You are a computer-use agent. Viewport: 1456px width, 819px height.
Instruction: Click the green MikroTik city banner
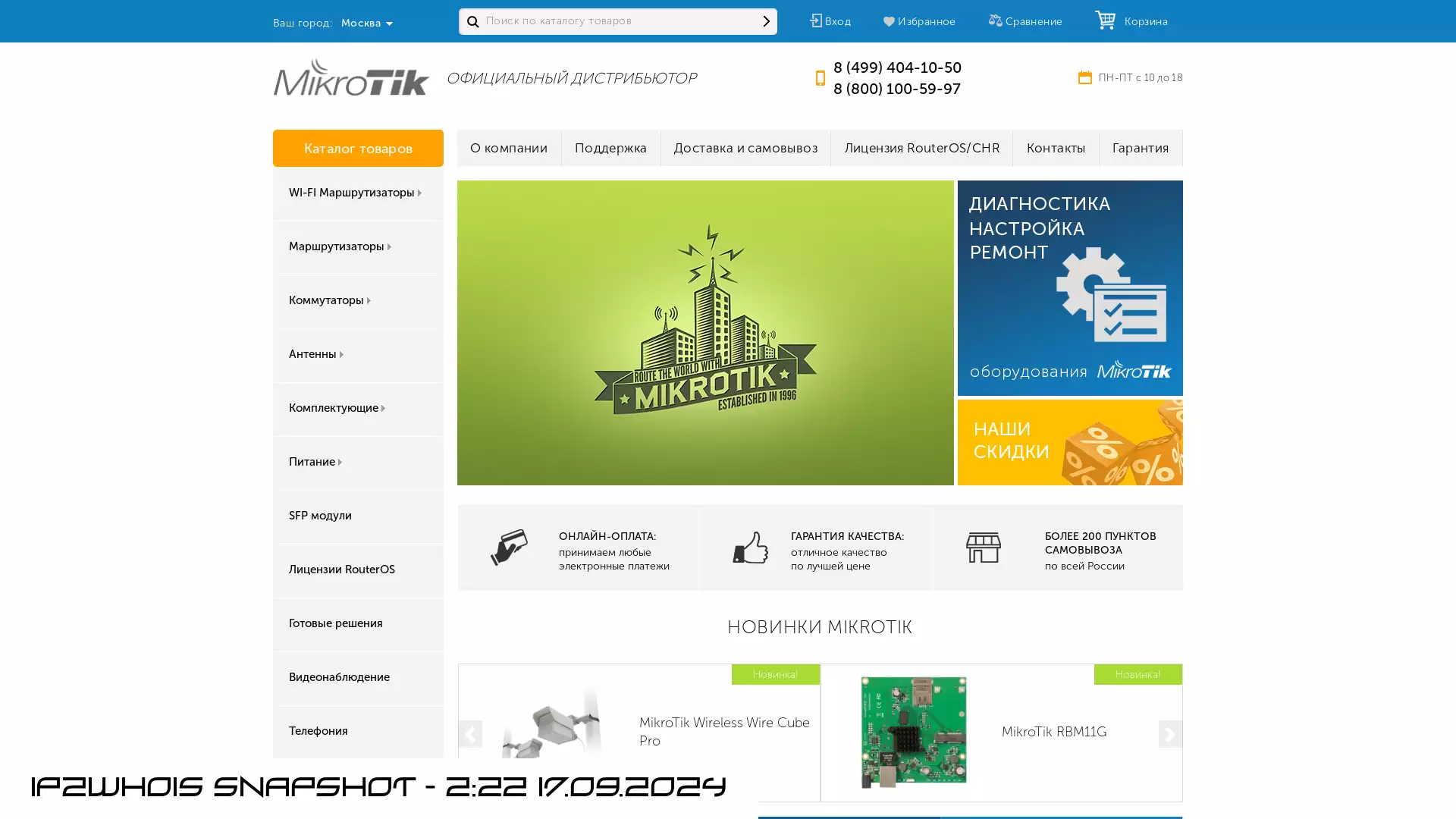tap(705, 333)
